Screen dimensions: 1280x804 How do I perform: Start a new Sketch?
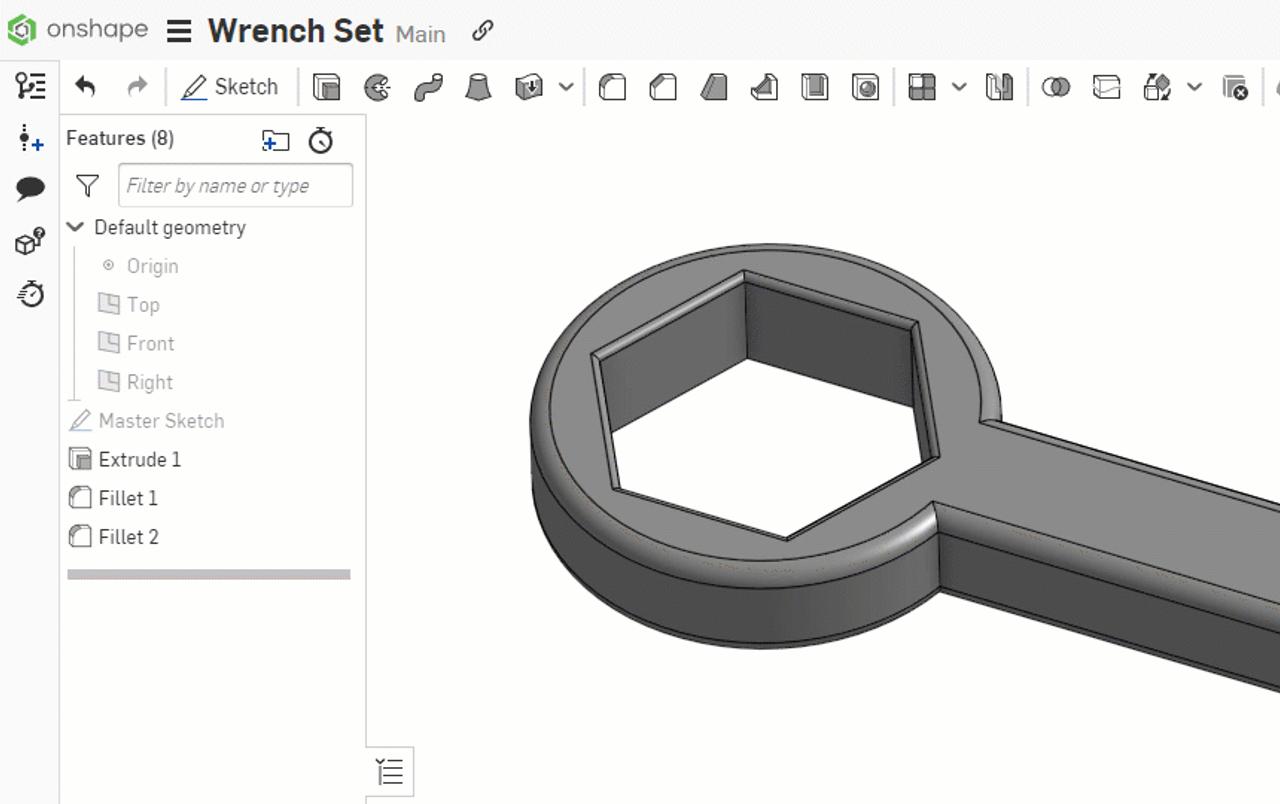click(x=231, y=87)
